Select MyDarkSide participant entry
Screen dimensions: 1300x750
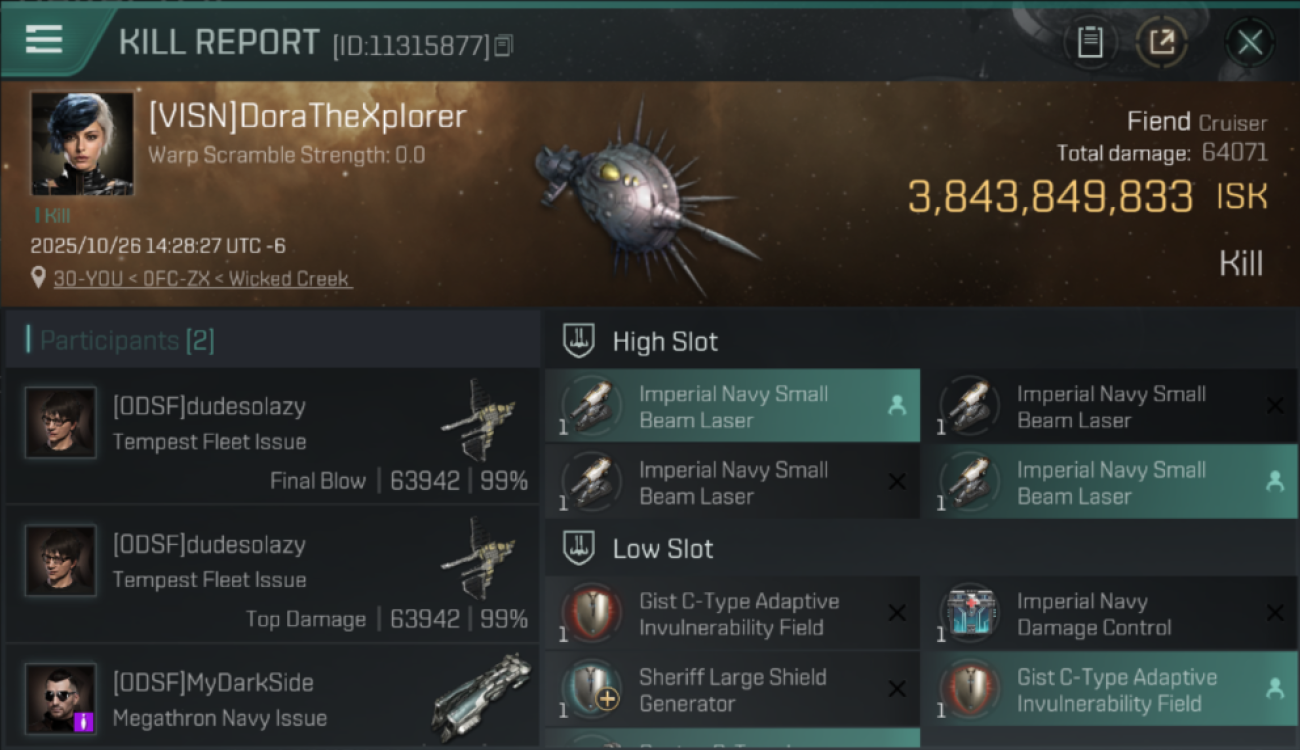tap(272, 700)
